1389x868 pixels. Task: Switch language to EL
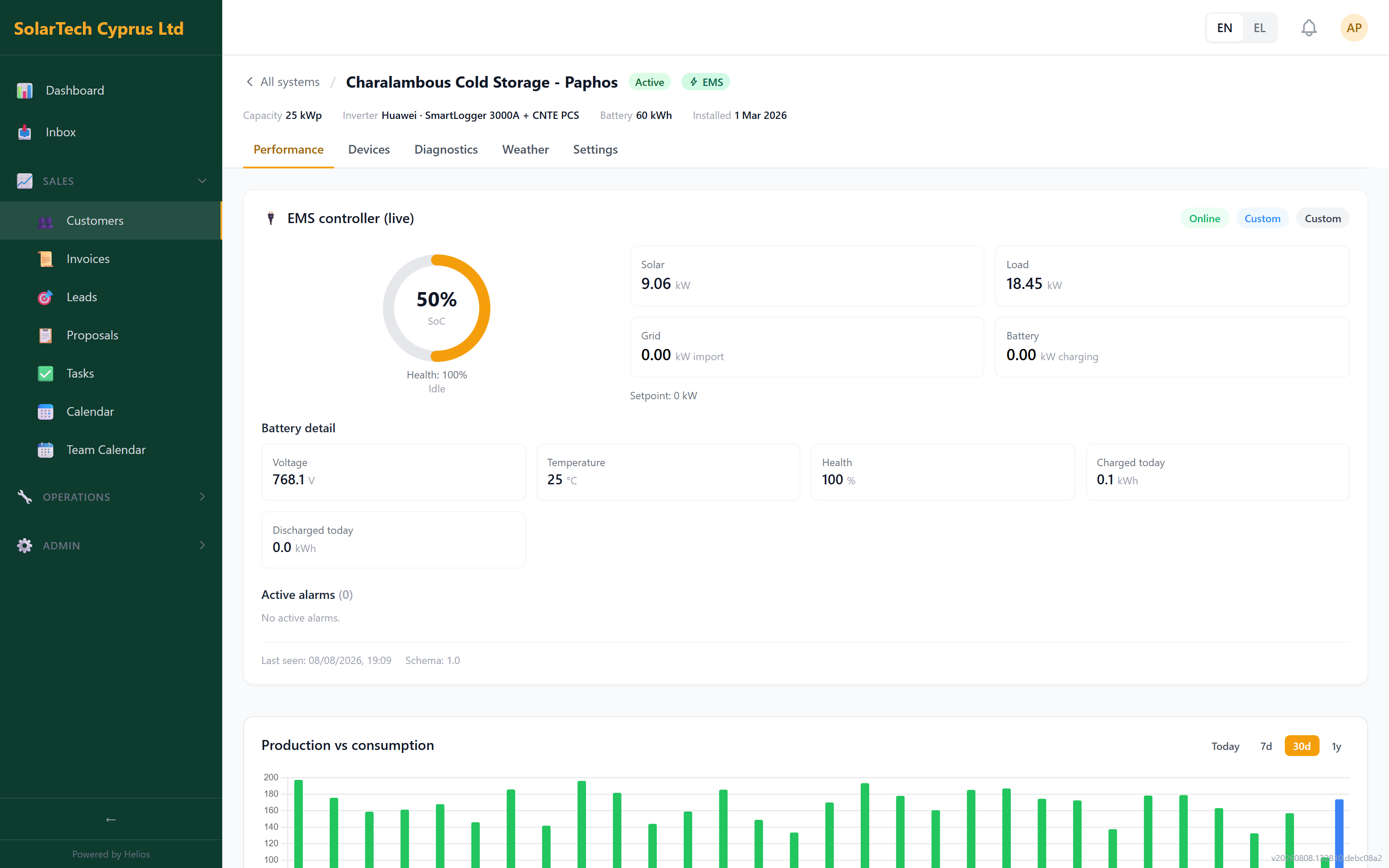pyautogui.click(x=1259, y=27)
